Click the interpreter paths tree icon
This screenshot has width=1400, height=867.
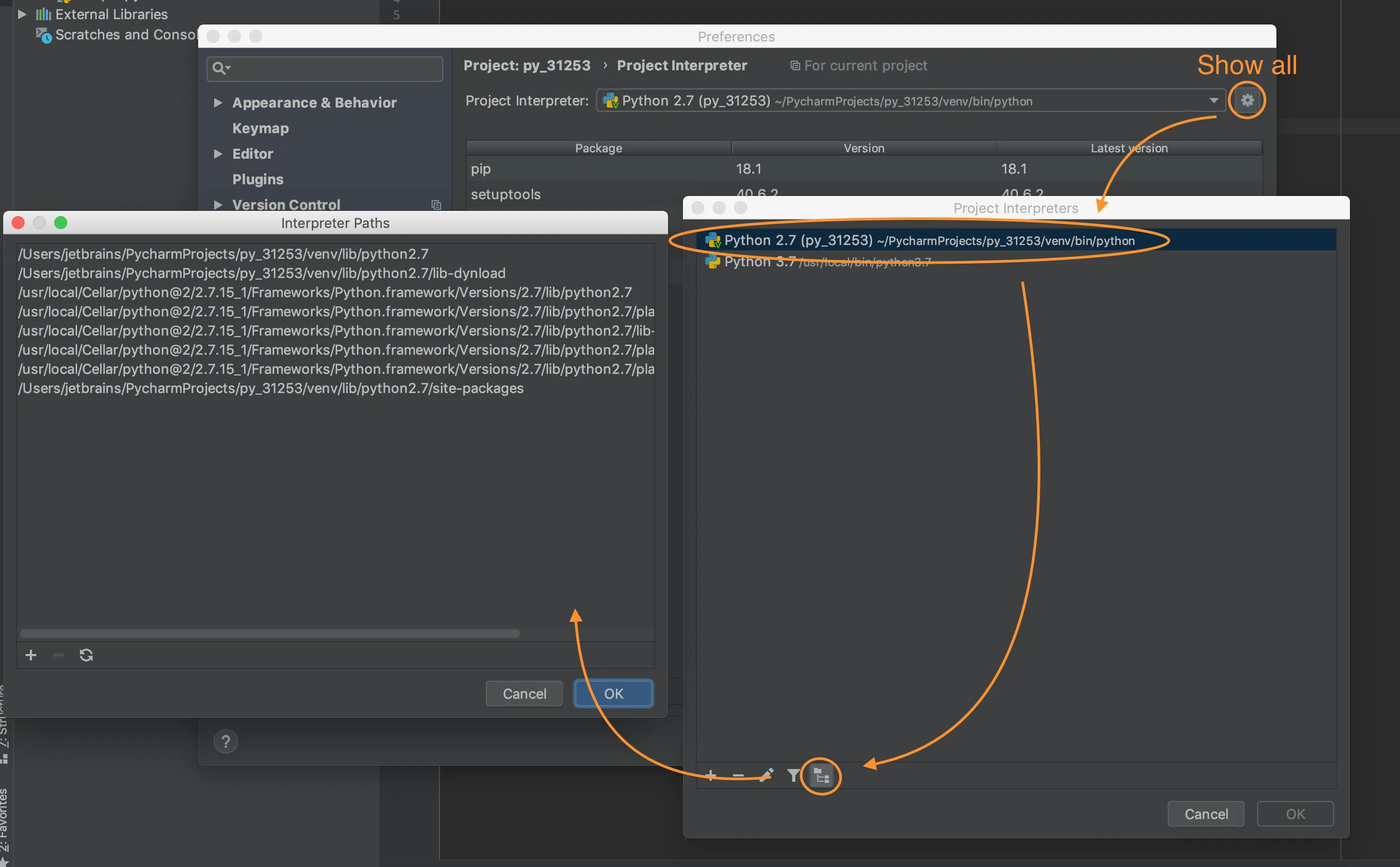821,776
